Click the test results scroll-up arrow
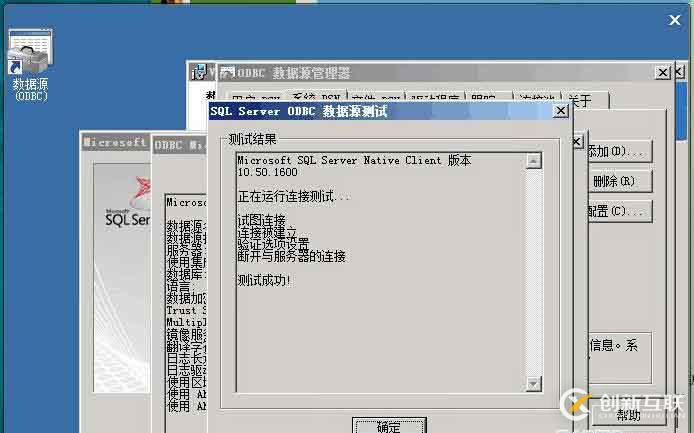Viewport: 694px width, 433px height. coord(534,161)
